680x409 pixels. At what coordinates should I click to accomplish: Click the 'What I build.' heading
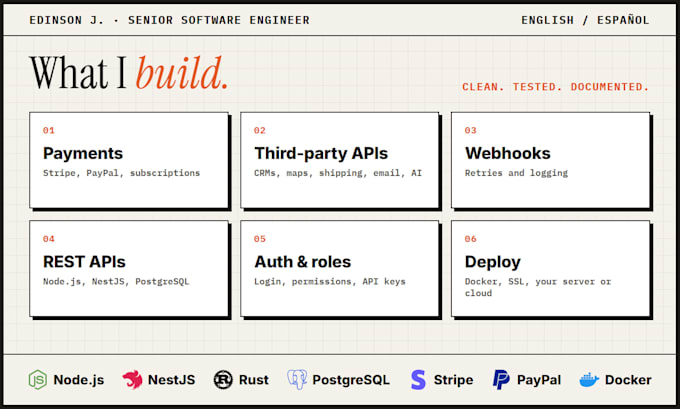tap(129, 73)
